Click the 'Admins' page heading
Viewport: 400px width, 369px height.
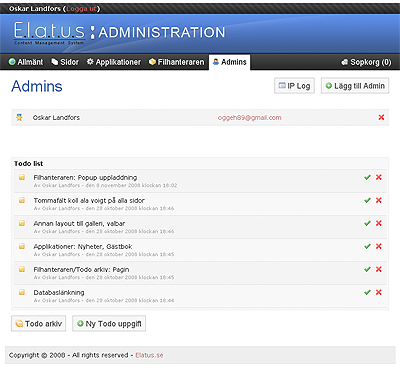37,86
